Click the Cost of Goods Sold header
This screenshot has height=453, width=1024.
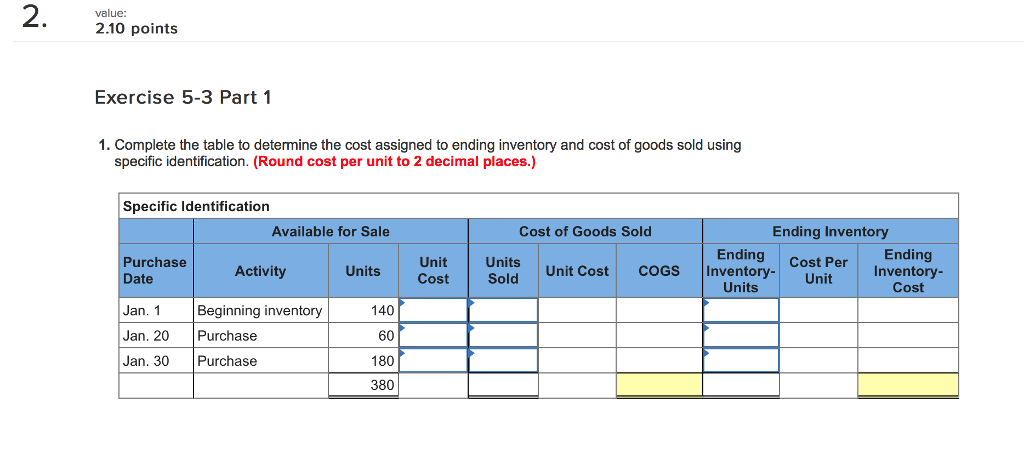[585, 231]
